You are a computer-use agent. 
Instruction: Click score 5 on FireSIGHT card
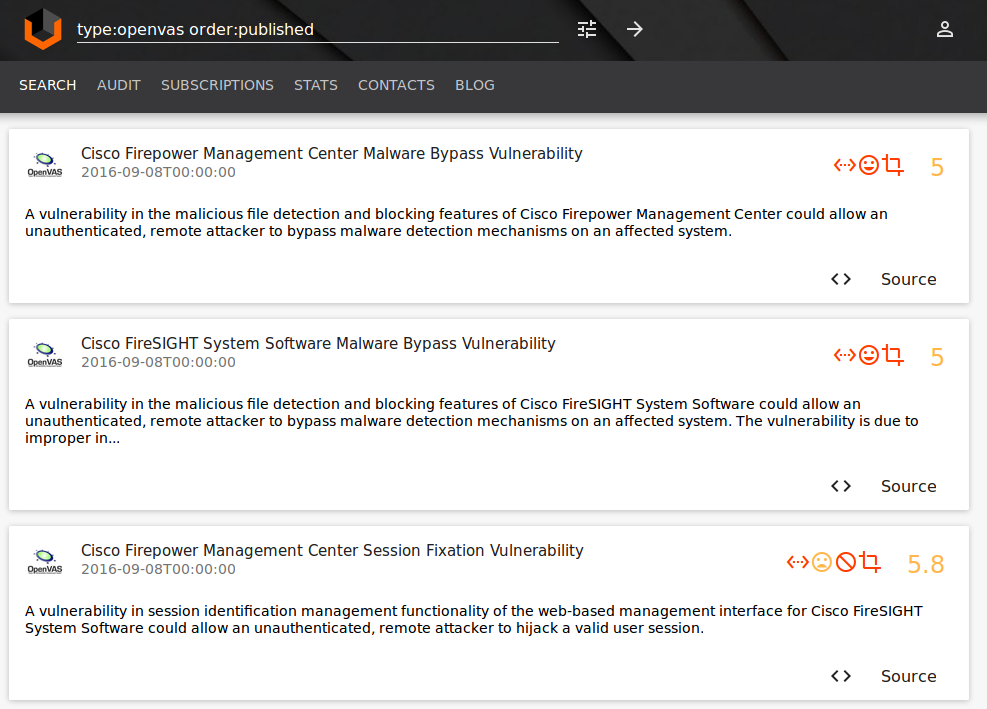[x=937, y=357]
